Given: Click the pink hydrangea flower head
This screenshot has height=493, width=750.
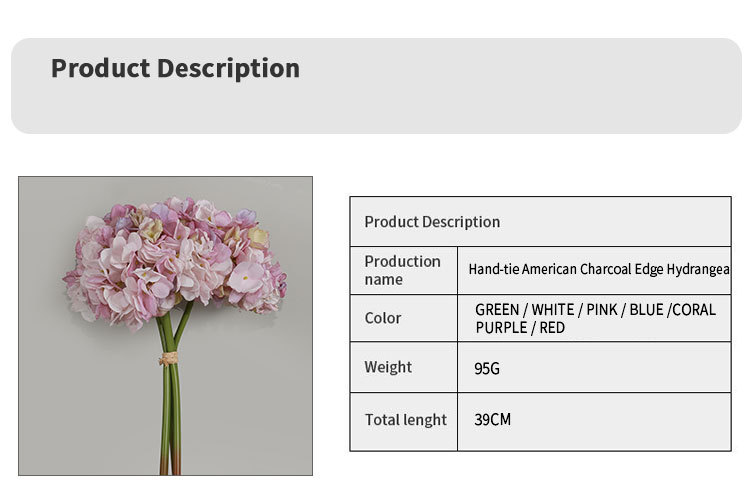Looking at the screenshot, I should click(176, 256).
